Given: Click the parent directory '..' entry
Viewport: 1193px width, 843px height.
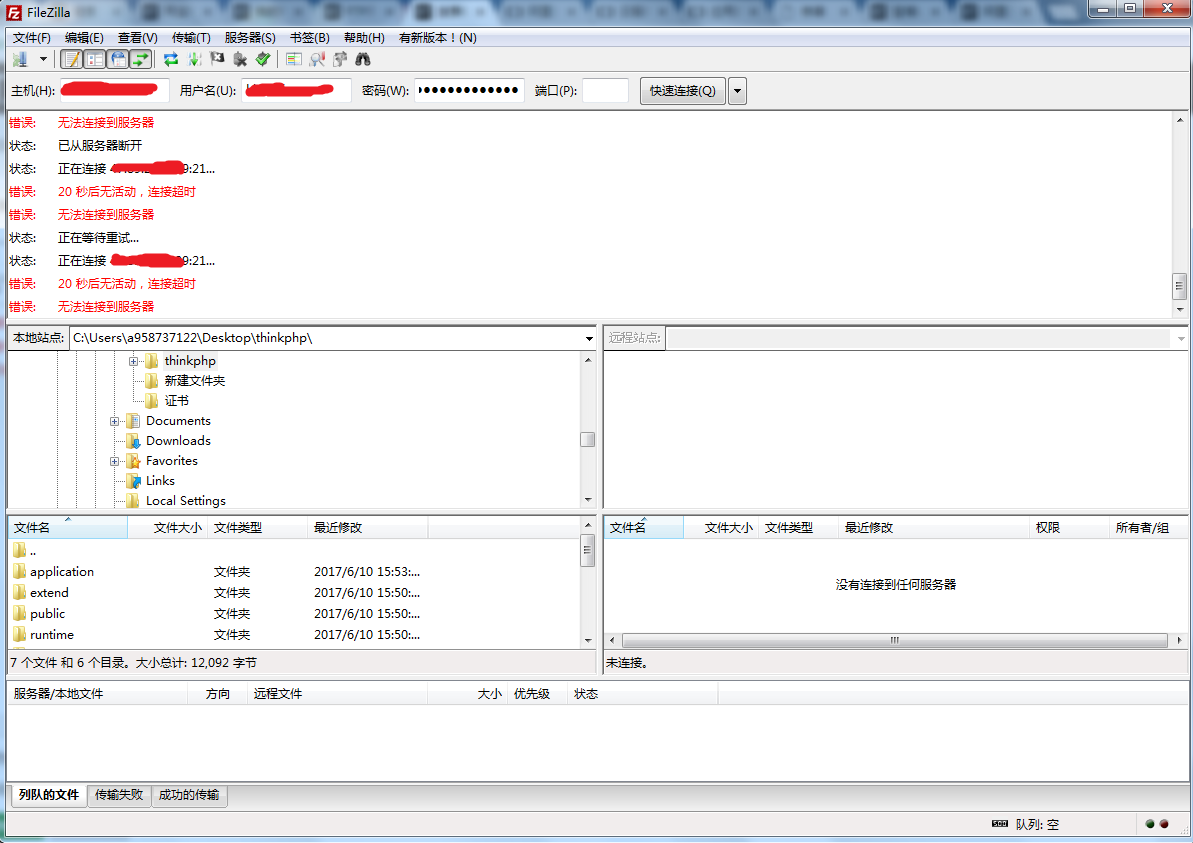Looking at the screenshot, I should tap(33, 551).
